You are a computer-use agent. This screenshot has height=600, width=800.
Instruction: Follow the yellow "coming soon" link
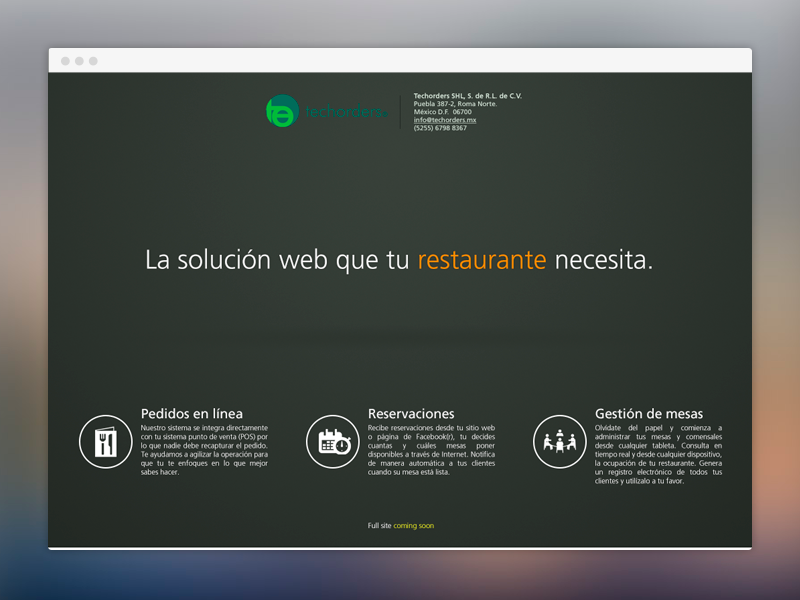pos(414,525)
